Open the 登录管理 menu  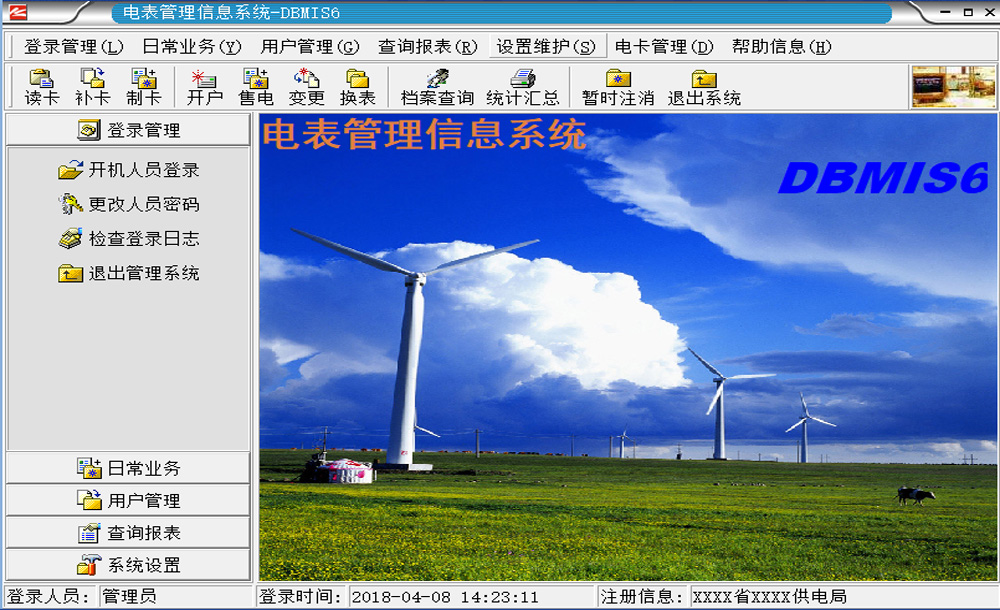(74, 47)
